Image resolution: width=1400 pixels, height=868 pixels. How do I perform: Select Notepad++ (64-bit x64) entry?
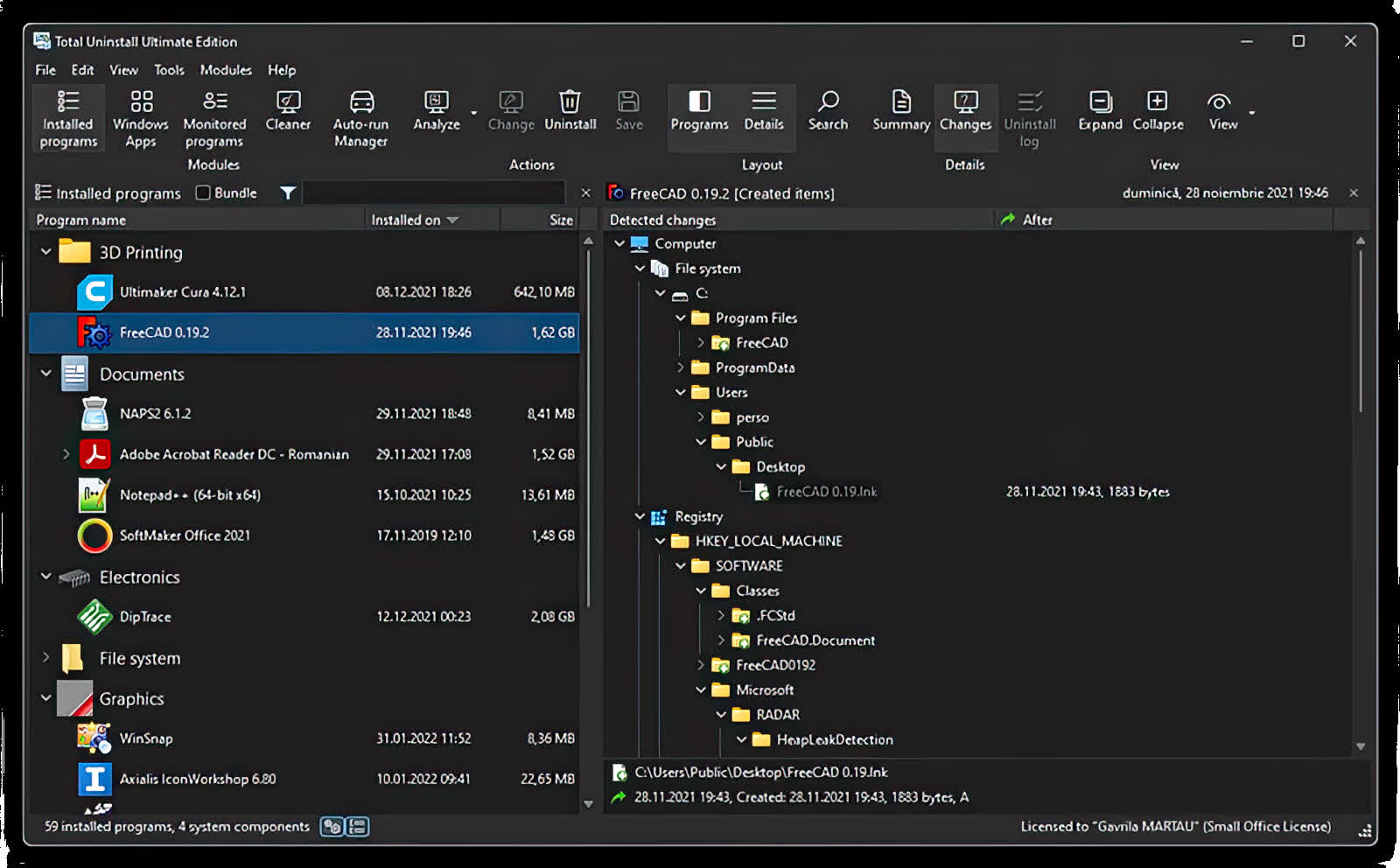[304, 495]
